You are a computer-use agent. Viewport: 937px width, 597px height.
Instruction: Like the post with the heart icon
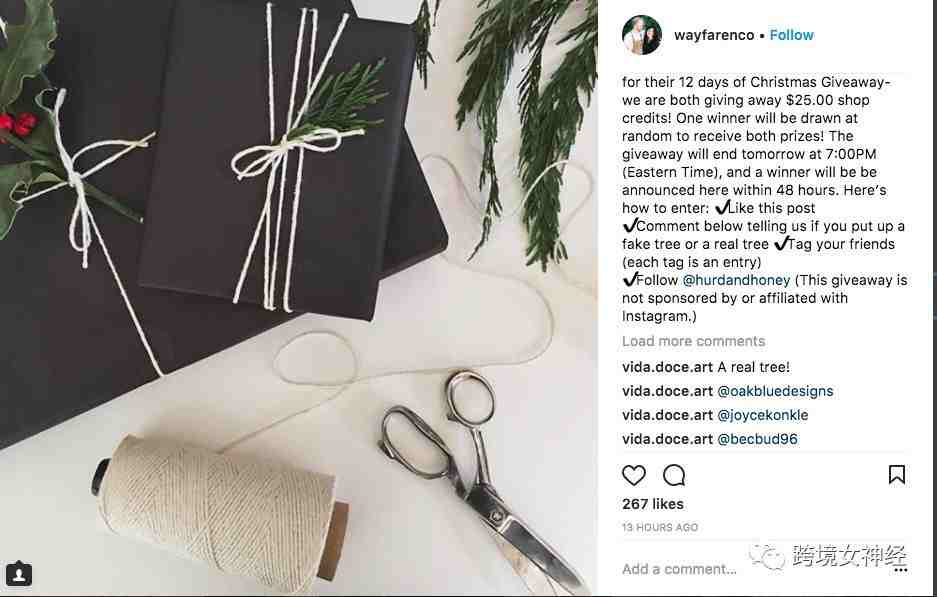click(x=633, y=475)
